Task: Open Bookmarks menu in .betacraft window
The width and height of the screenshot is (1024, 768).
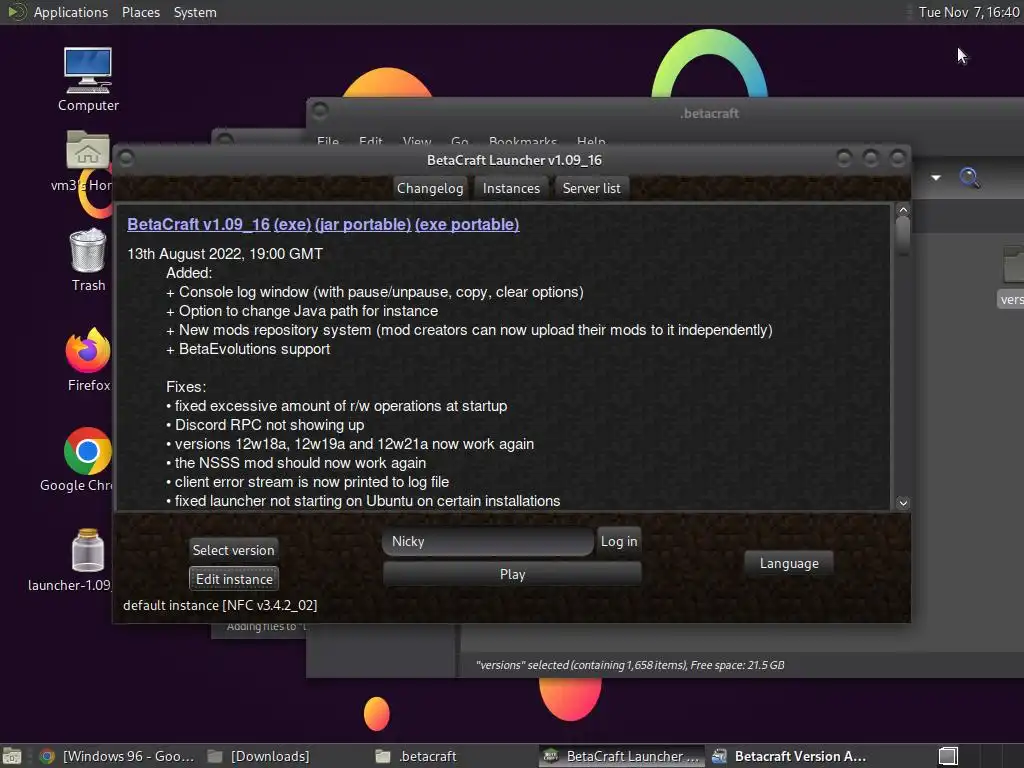Action: pyautogui.click(x=522, y=141)
